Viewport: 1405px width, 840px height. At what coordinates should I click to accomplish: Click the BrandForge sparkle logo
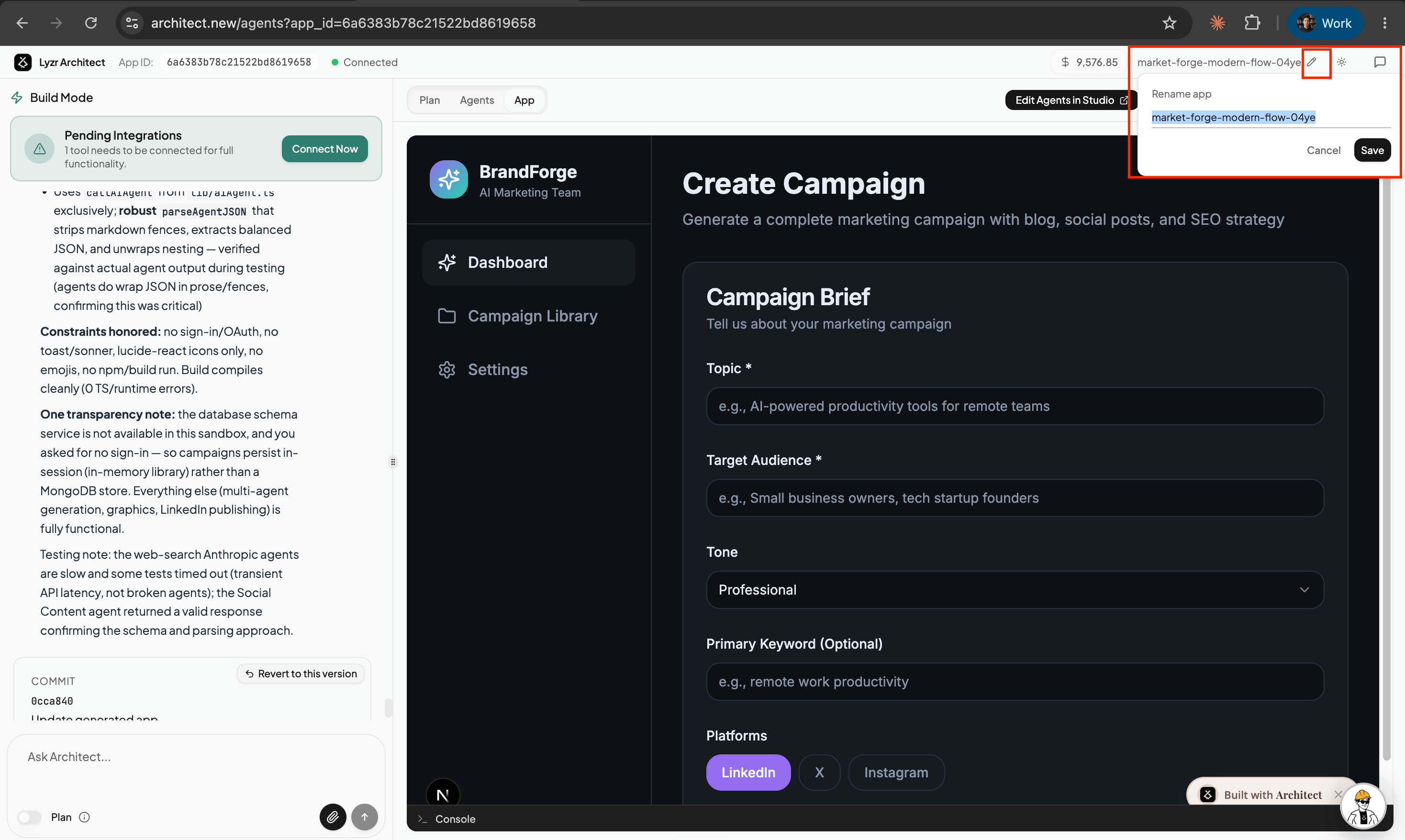point(448,179)
